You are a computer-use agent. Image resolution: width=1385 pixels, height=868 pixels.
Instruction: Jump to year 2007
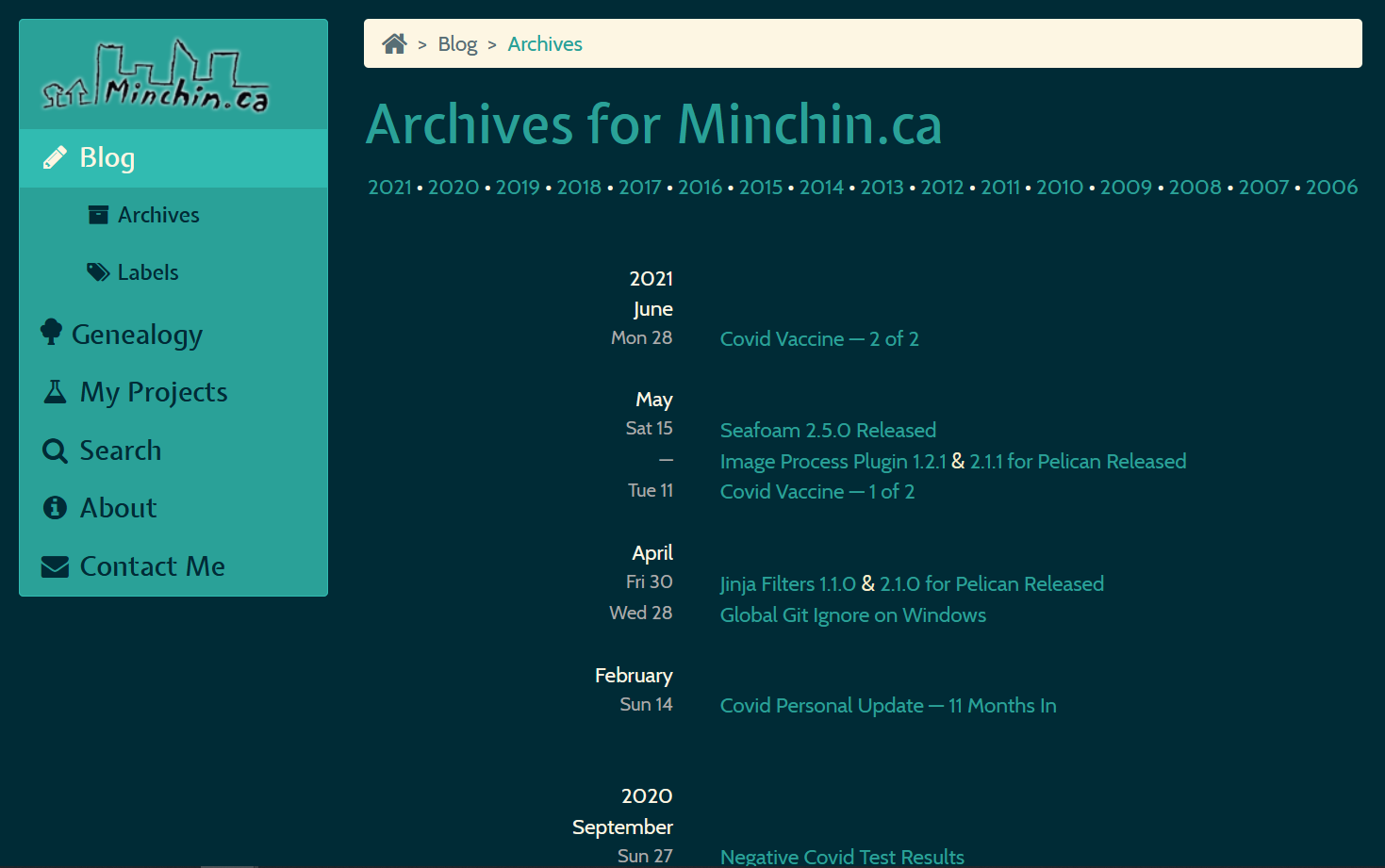pos(1263,187)
